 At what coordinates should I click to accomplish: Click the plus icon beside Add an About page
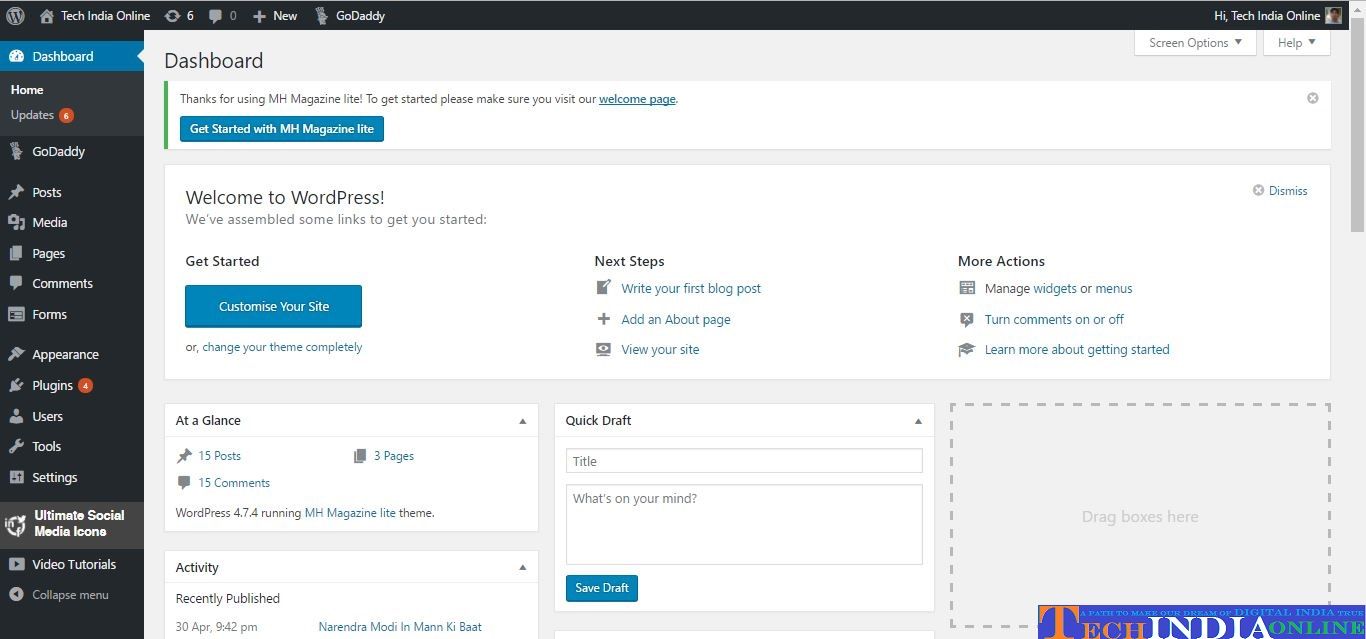pos(603,319)
